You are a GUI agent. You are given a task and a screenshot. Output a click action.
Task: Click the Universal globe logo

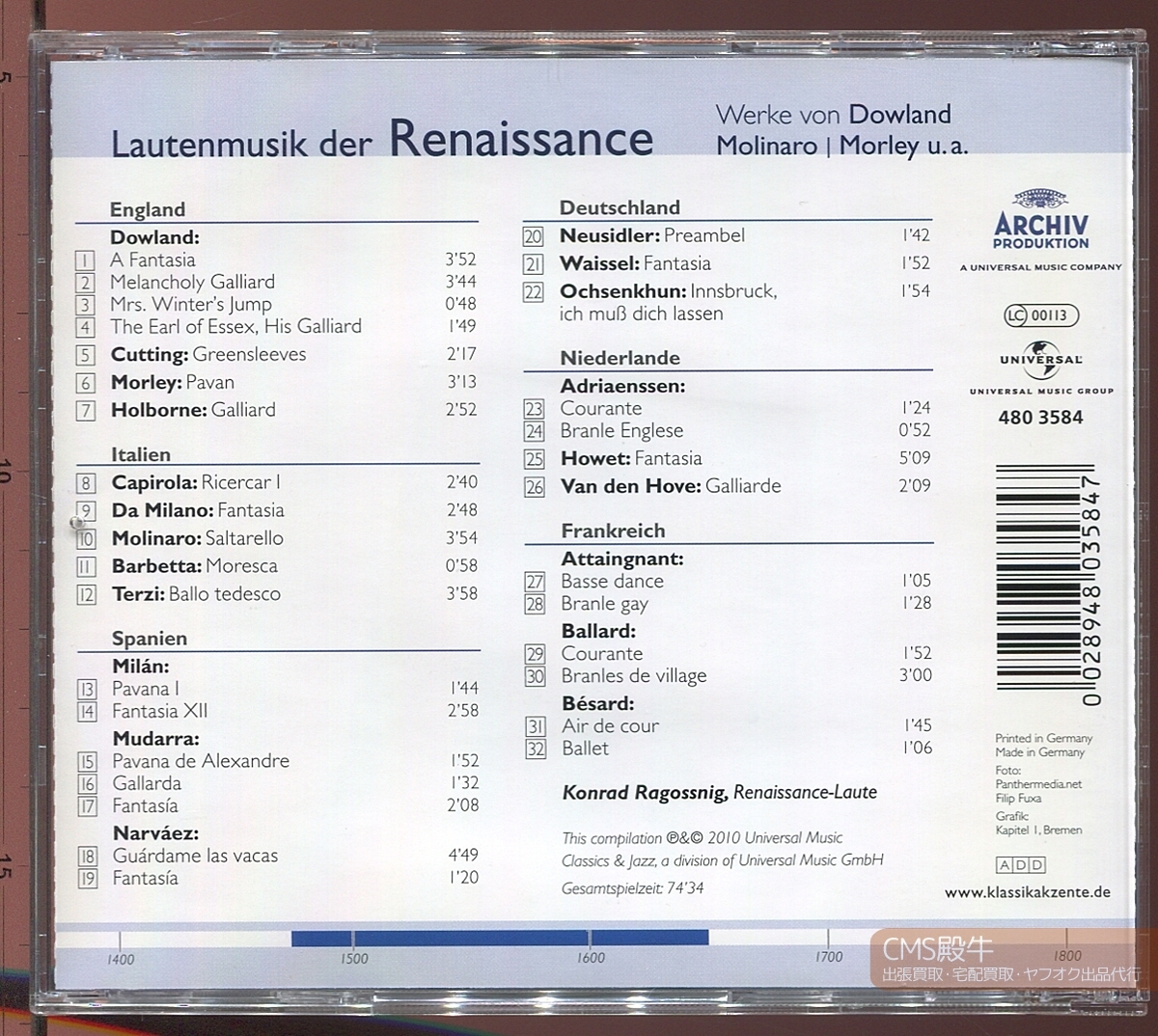[1040, 360]
